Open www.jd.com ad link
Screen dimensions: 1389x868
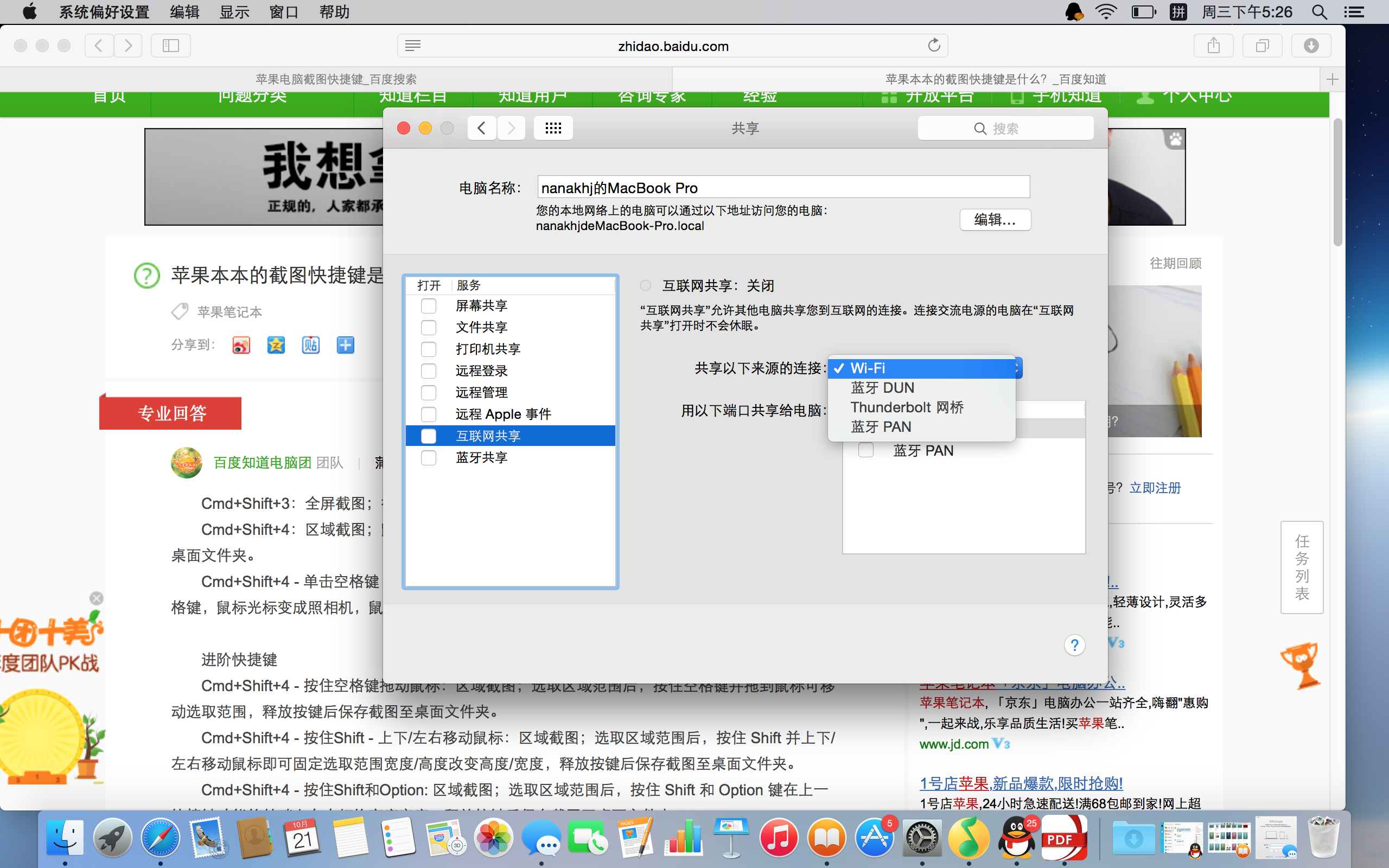click(x=953, y=744)
